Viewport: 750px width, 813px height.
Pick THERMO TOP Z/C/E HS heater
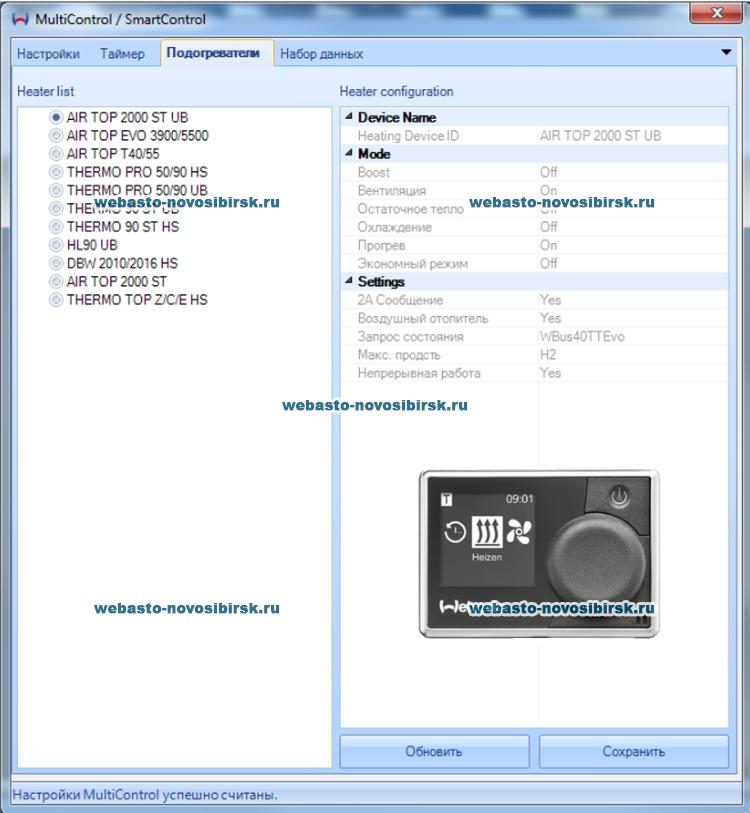click(x=56, y=300)
